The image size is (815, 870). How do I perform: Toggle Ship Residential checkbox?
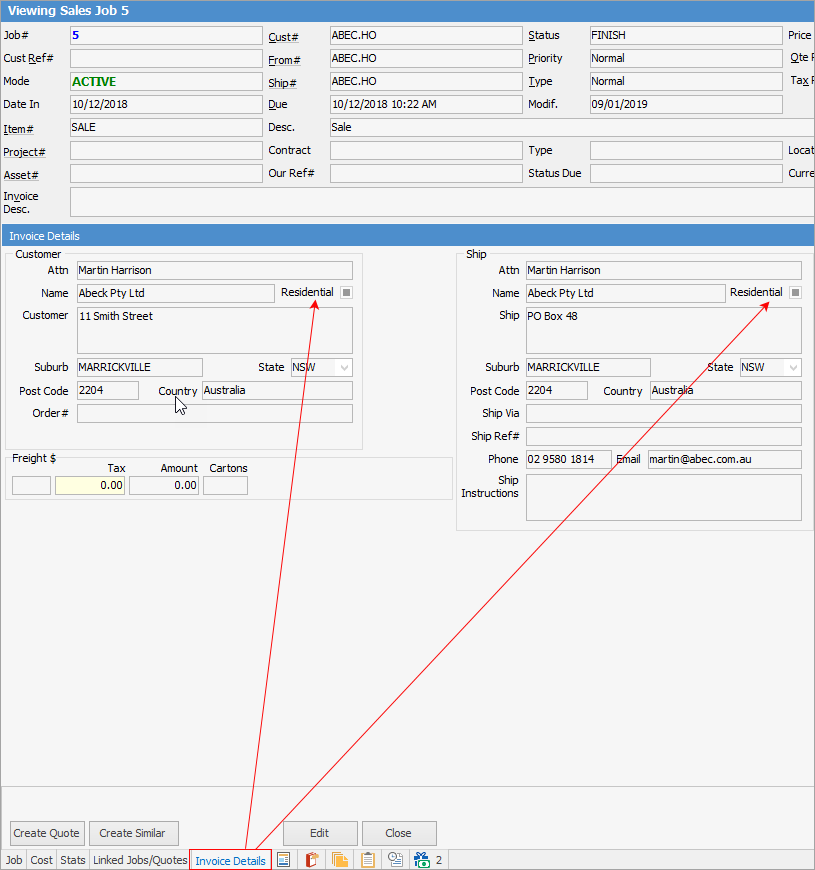click(795, 293)
